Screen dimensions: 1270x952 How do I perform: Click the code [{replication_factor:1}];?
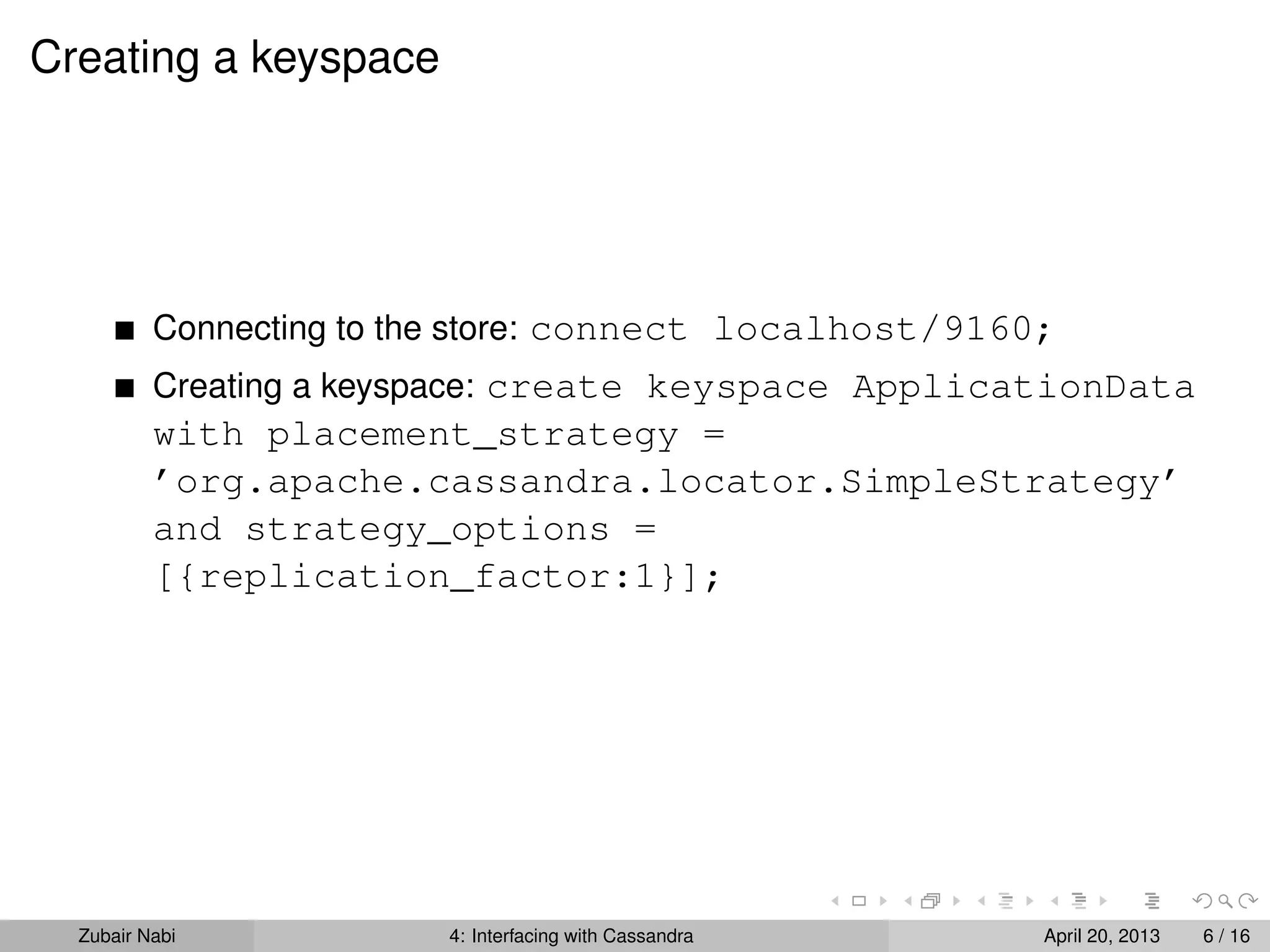tap(438, 578)
